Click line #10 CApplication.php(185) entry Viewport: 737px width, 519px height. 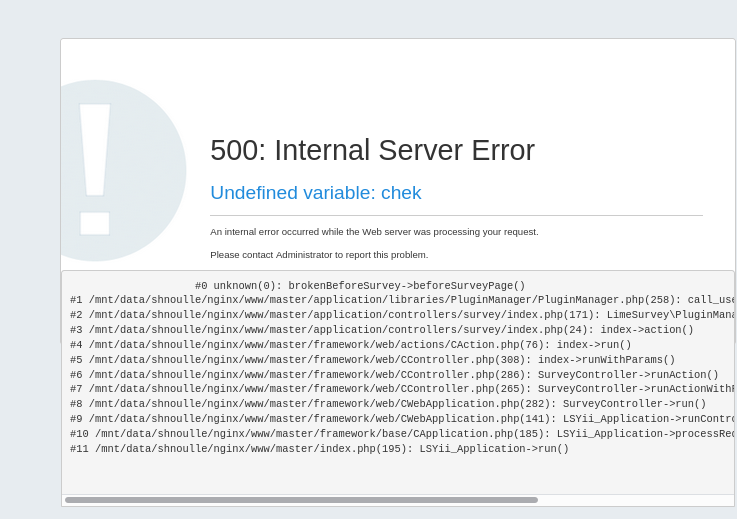[400, 434]
